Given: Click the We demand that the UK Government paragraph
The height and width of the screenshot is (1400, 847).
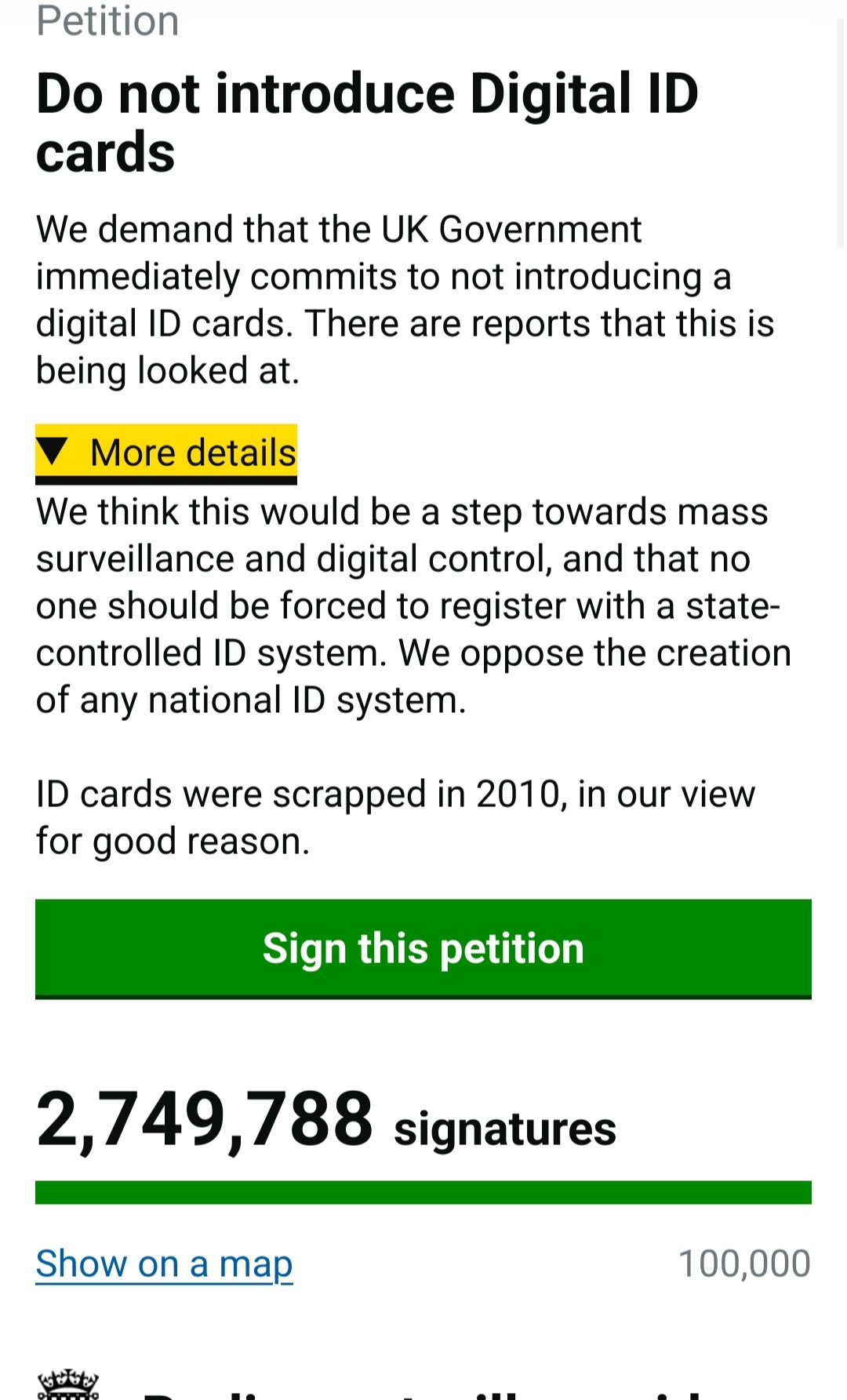Looking at the screenshot, I should coord(339,230).
